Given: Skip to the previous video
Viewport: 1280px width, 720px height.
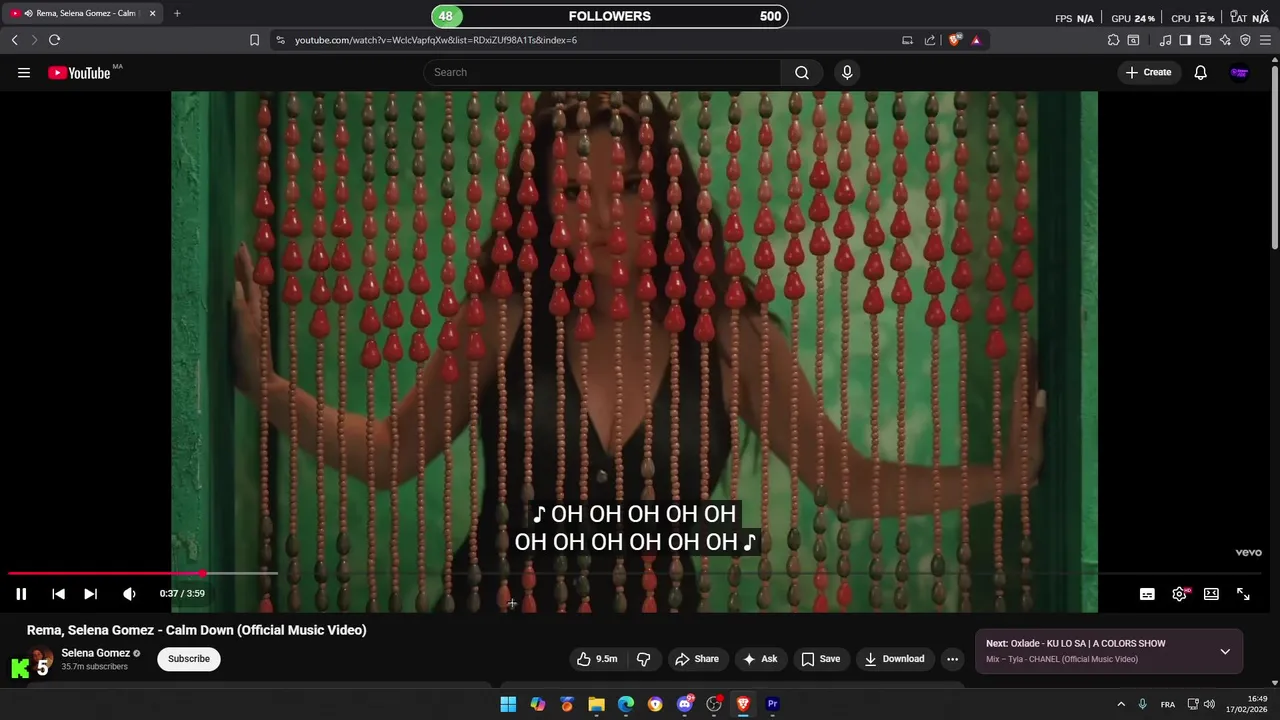Looking at the screenshot, I should click(x=58, y=594).
